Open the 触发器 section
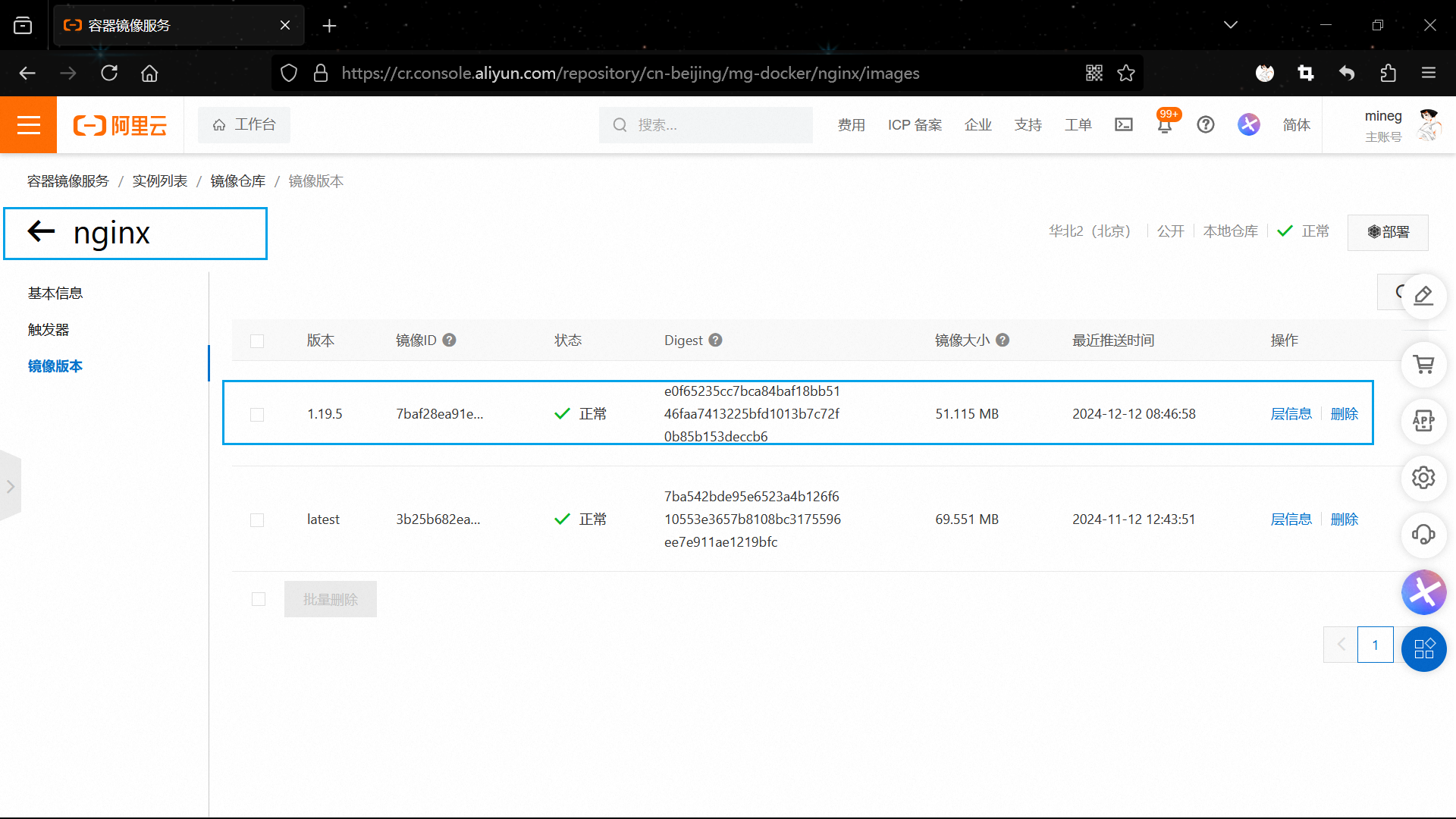Screen dimensions: 1456x819 point(49,330)
